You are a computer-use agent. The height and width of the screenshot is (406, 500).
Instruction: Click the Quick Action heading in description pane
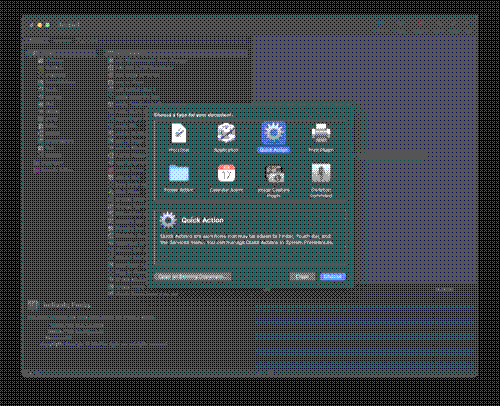[202, 220]
